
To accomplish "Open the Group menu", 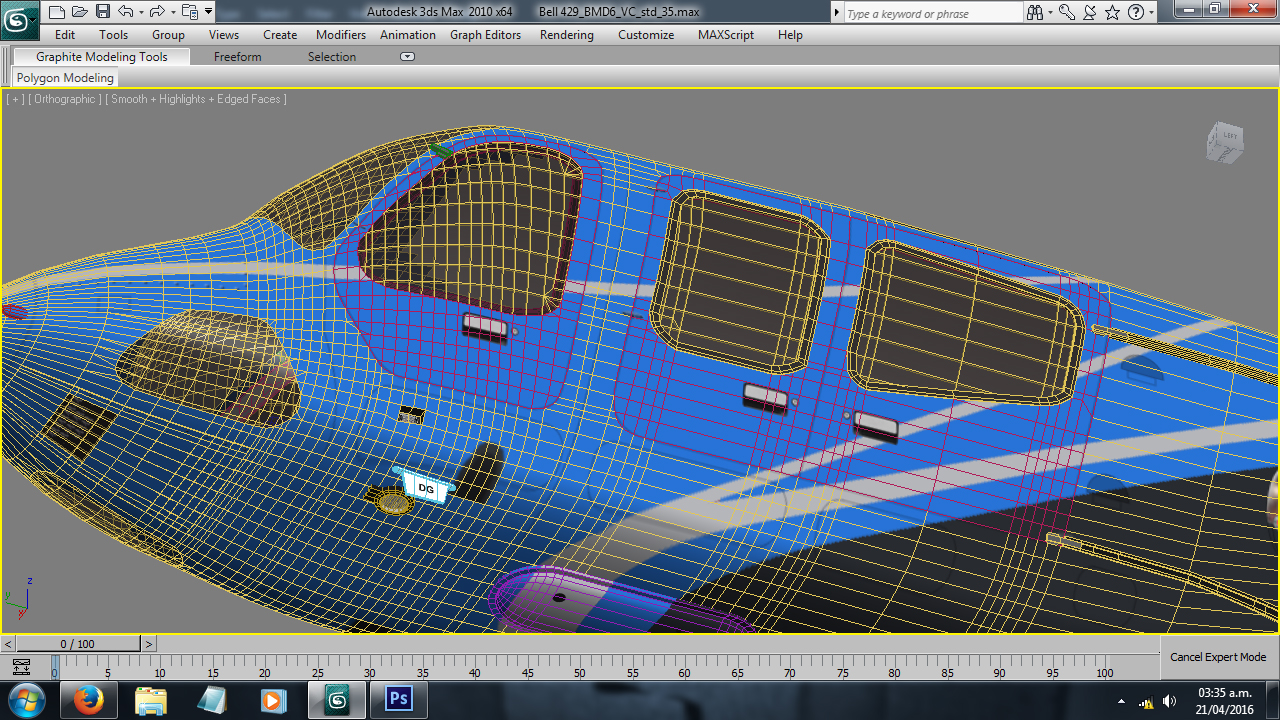I will coord(168,35).
